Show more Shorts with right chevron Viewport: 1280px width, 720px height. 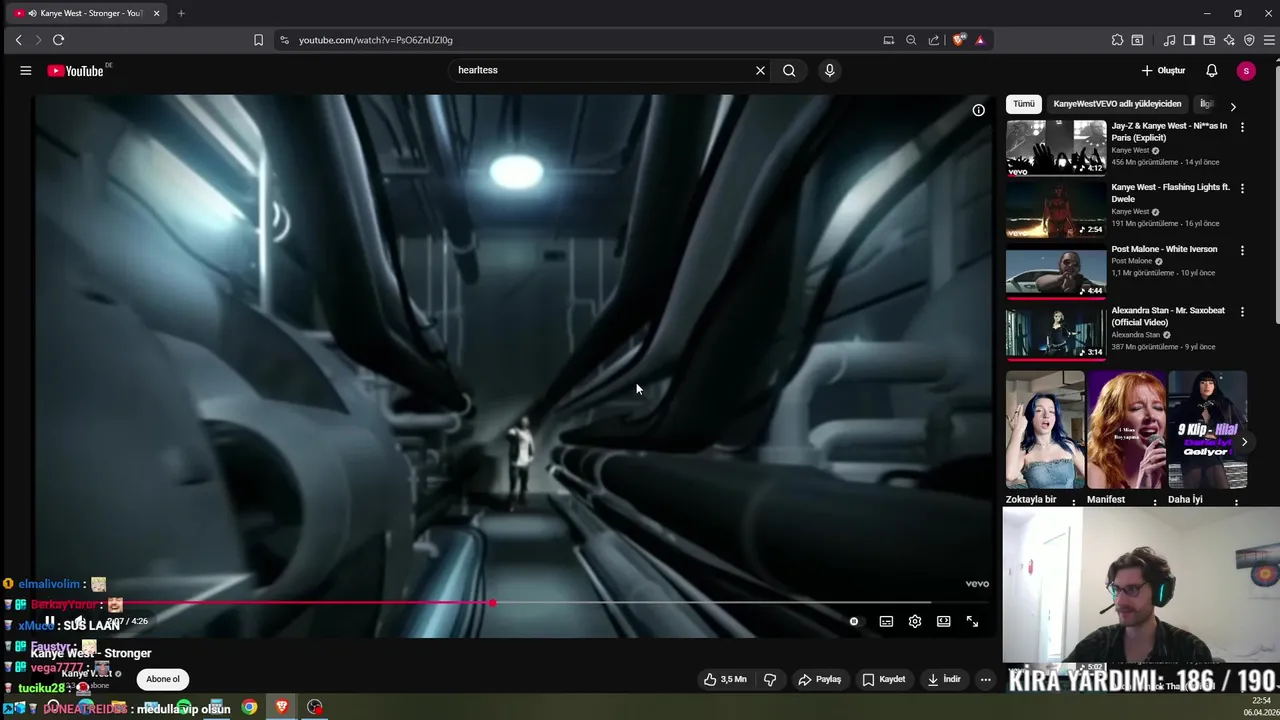tap(1244, 441)
